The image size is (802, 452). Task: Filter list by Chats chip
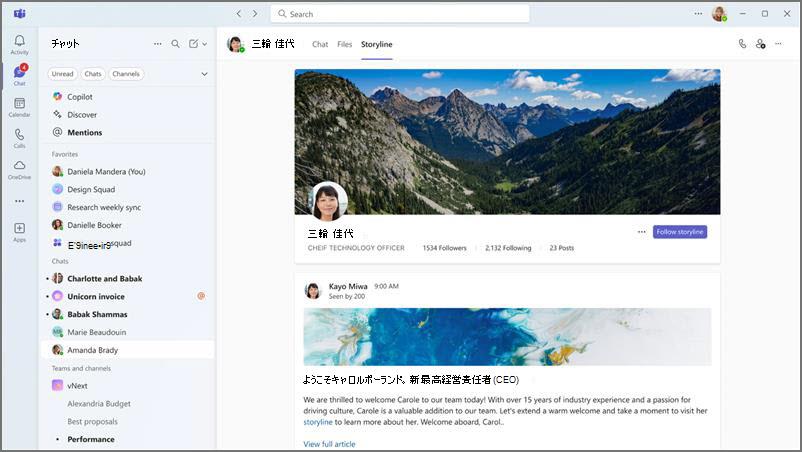click(93, 74)
